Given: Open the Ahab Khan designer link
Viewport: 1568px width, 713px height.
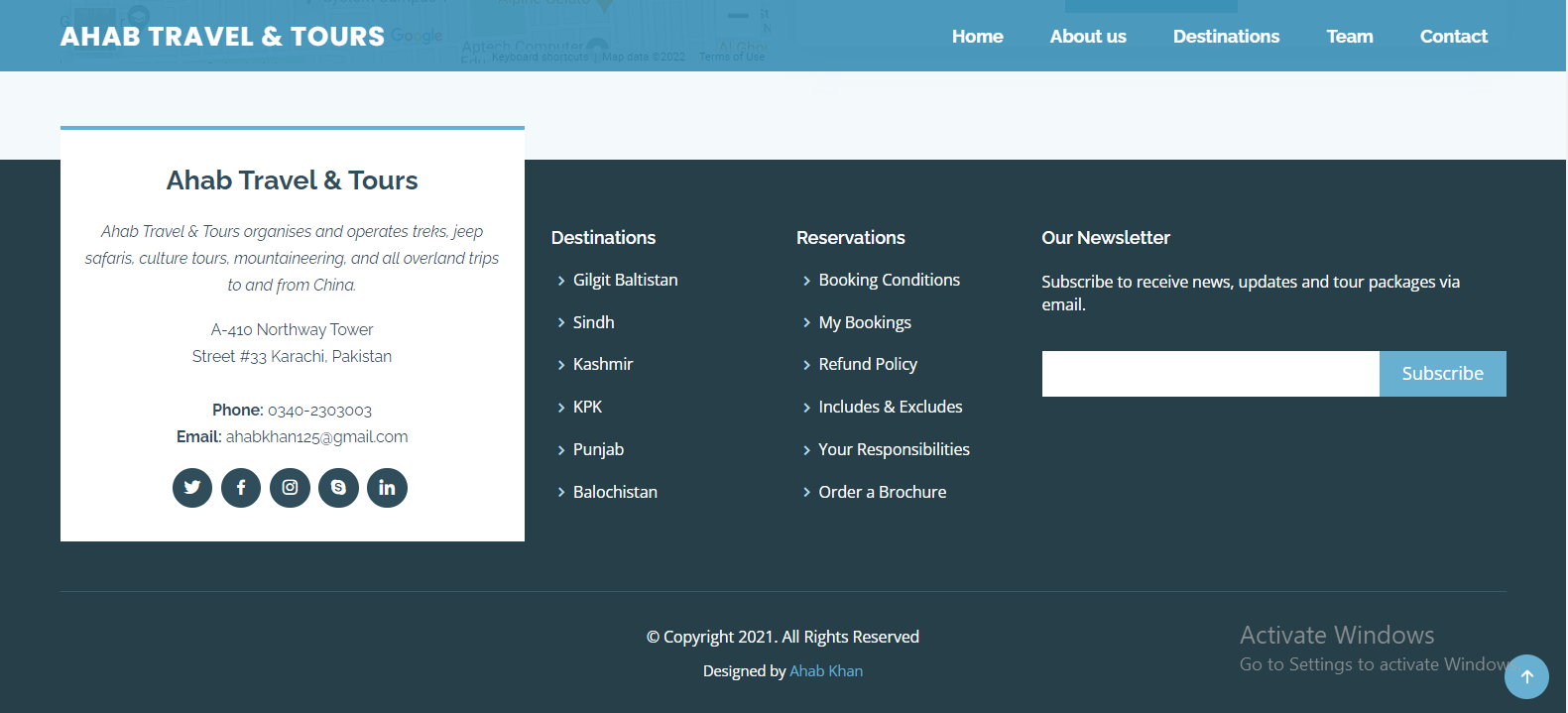Looking at the screenshot, I should 825,671.
